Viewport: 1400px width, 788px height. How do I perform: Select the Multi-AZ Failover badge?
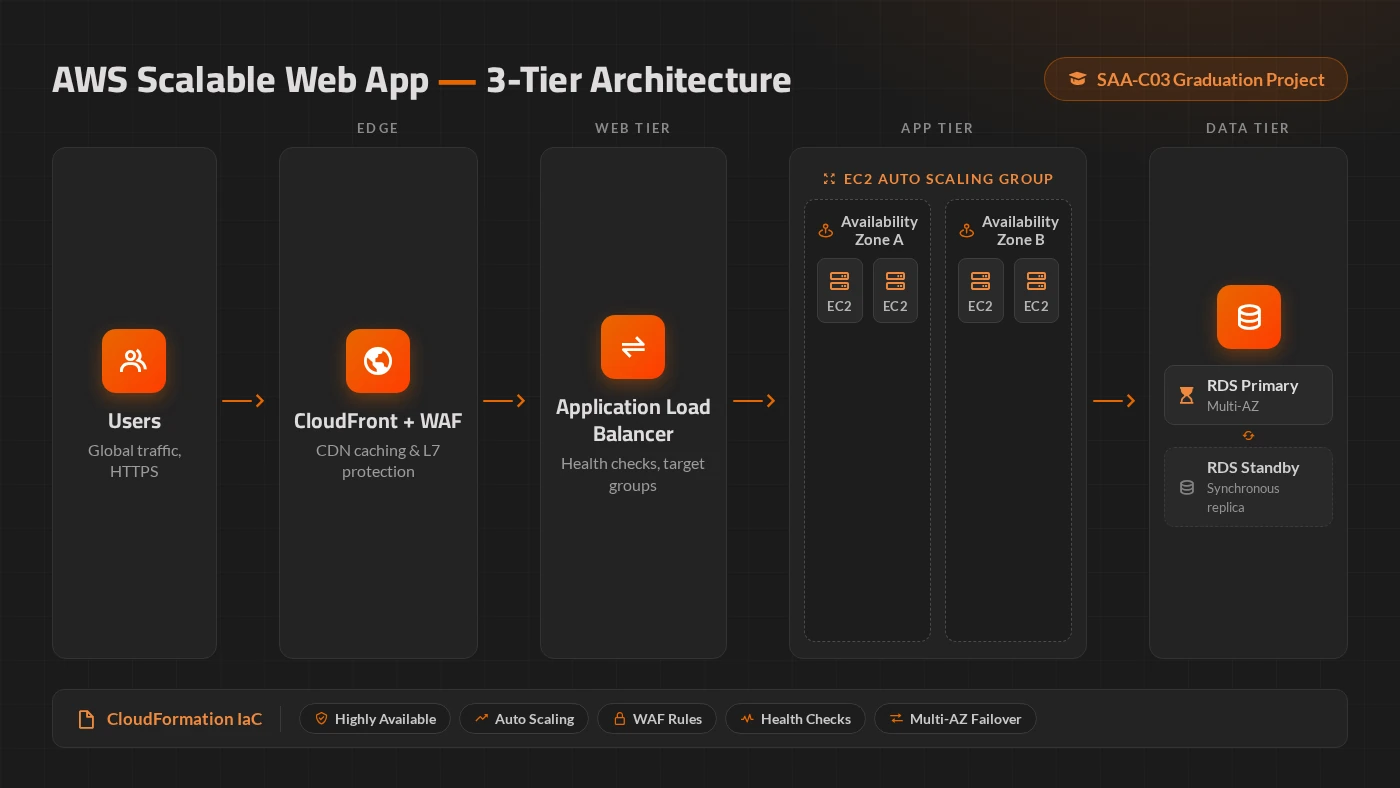(x=955, y=719)
